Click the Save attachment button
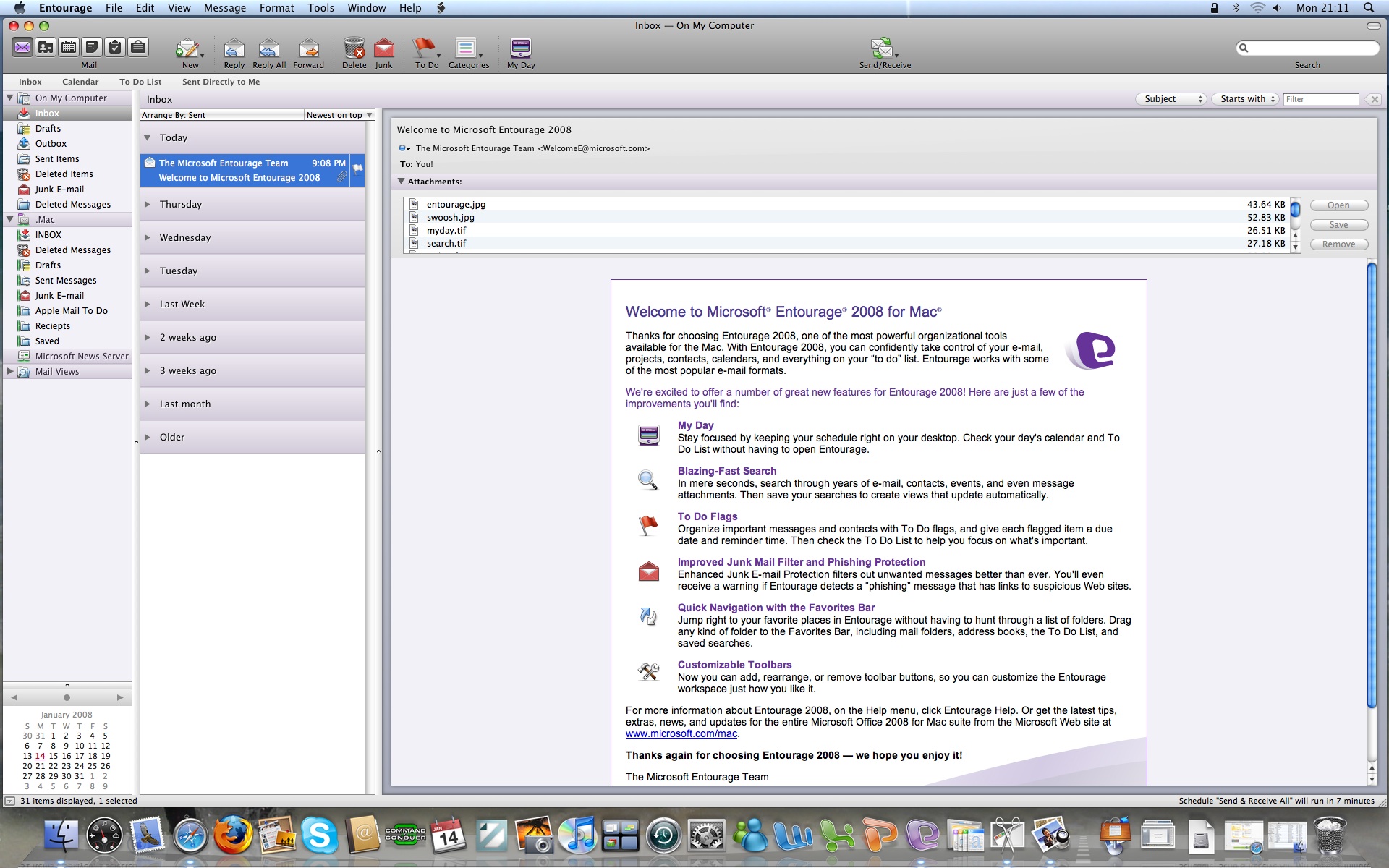 click(1338, 225)
